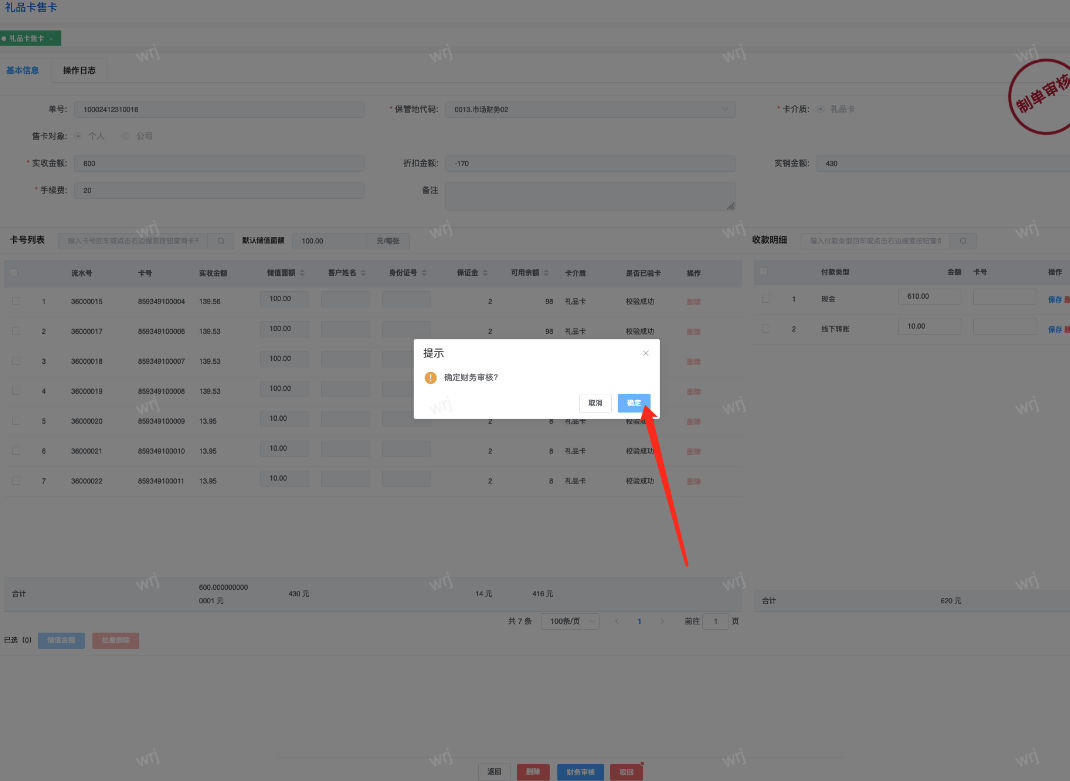
Task: Edit the 10.00 transfer amount field
Action: pos(929,327)
